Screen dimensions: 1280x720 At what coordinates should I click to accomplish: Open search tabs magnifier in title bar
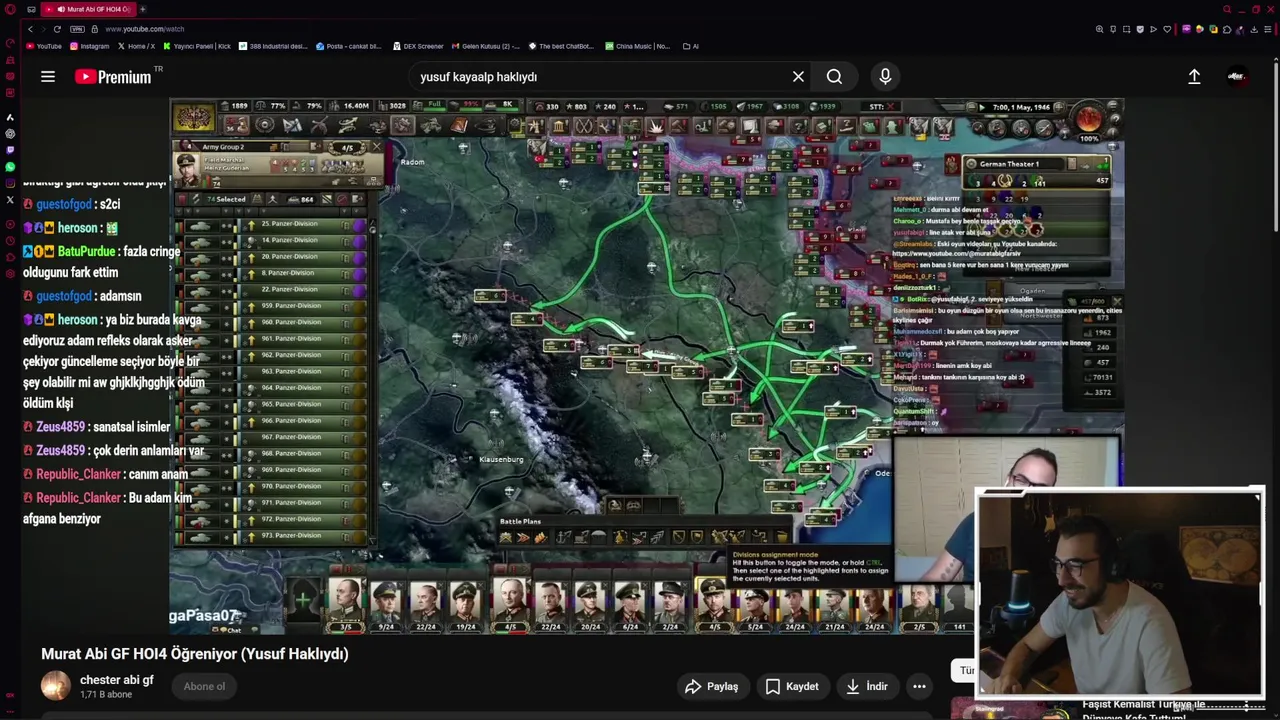pyautogui.click(x=1227, y=9)
